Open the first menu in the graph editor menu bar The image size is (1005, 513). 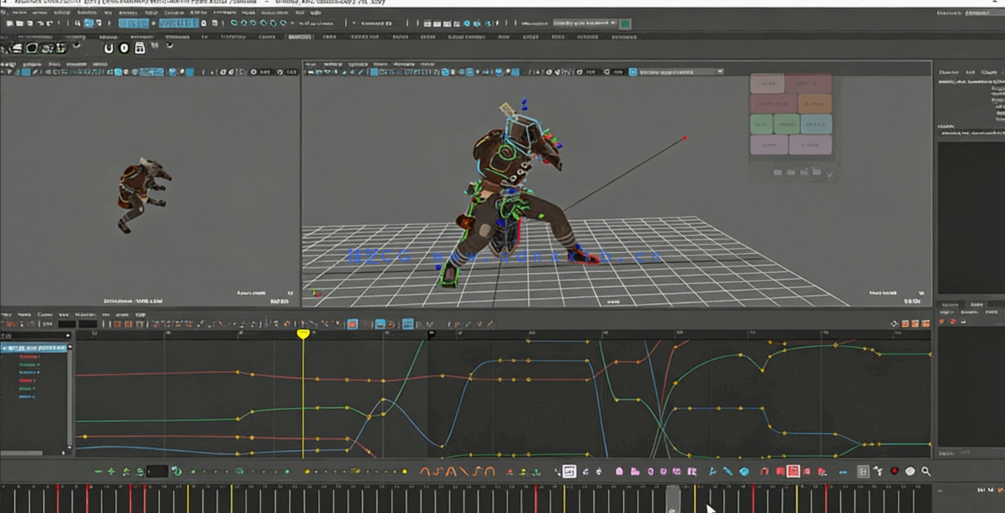coord(8,314)
